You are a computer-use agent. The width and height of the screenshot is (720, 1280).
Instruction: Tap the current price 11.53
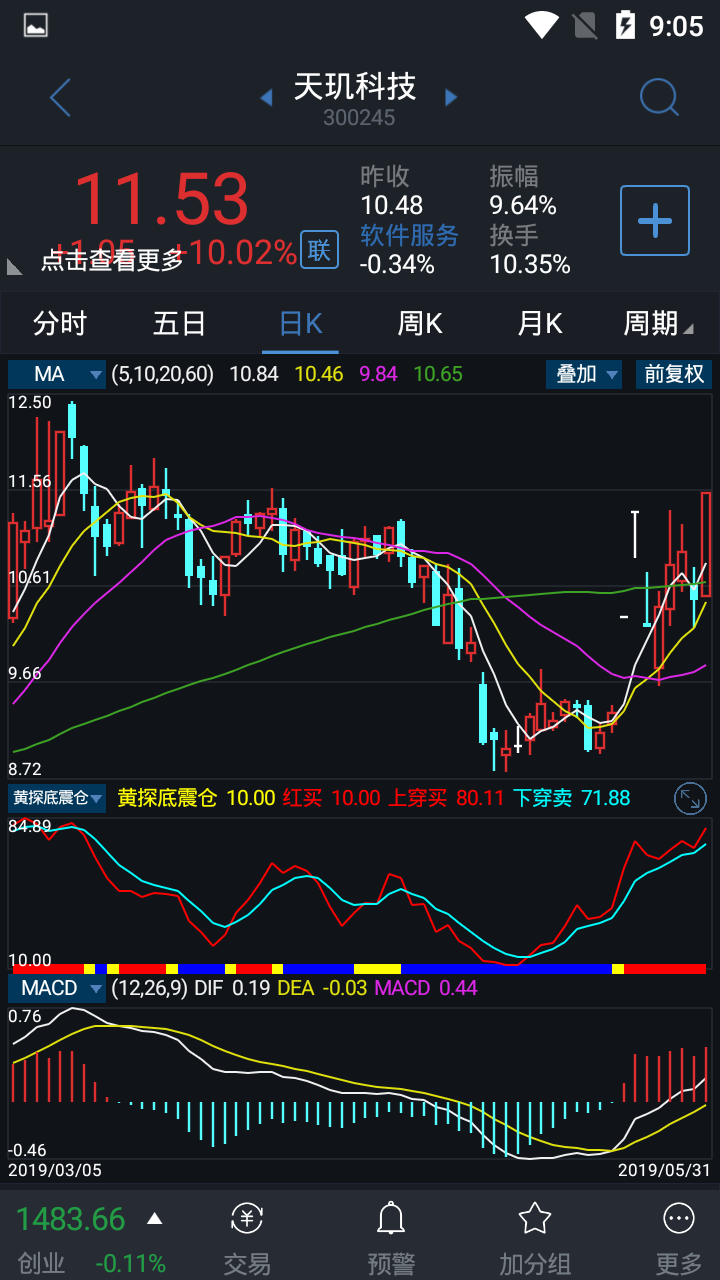pos(160,199)
